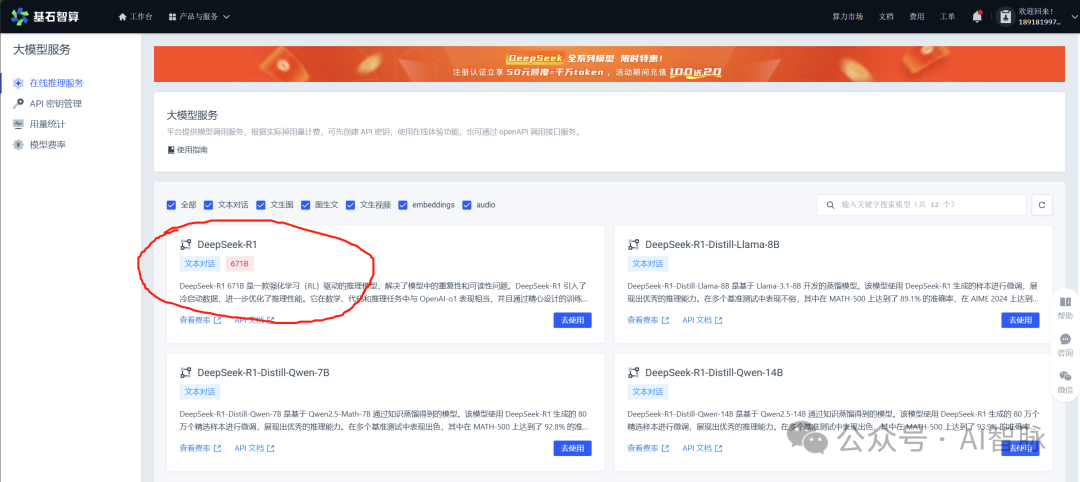Click the API key sidebar icon
The image size is (1080, 482).
19,103
